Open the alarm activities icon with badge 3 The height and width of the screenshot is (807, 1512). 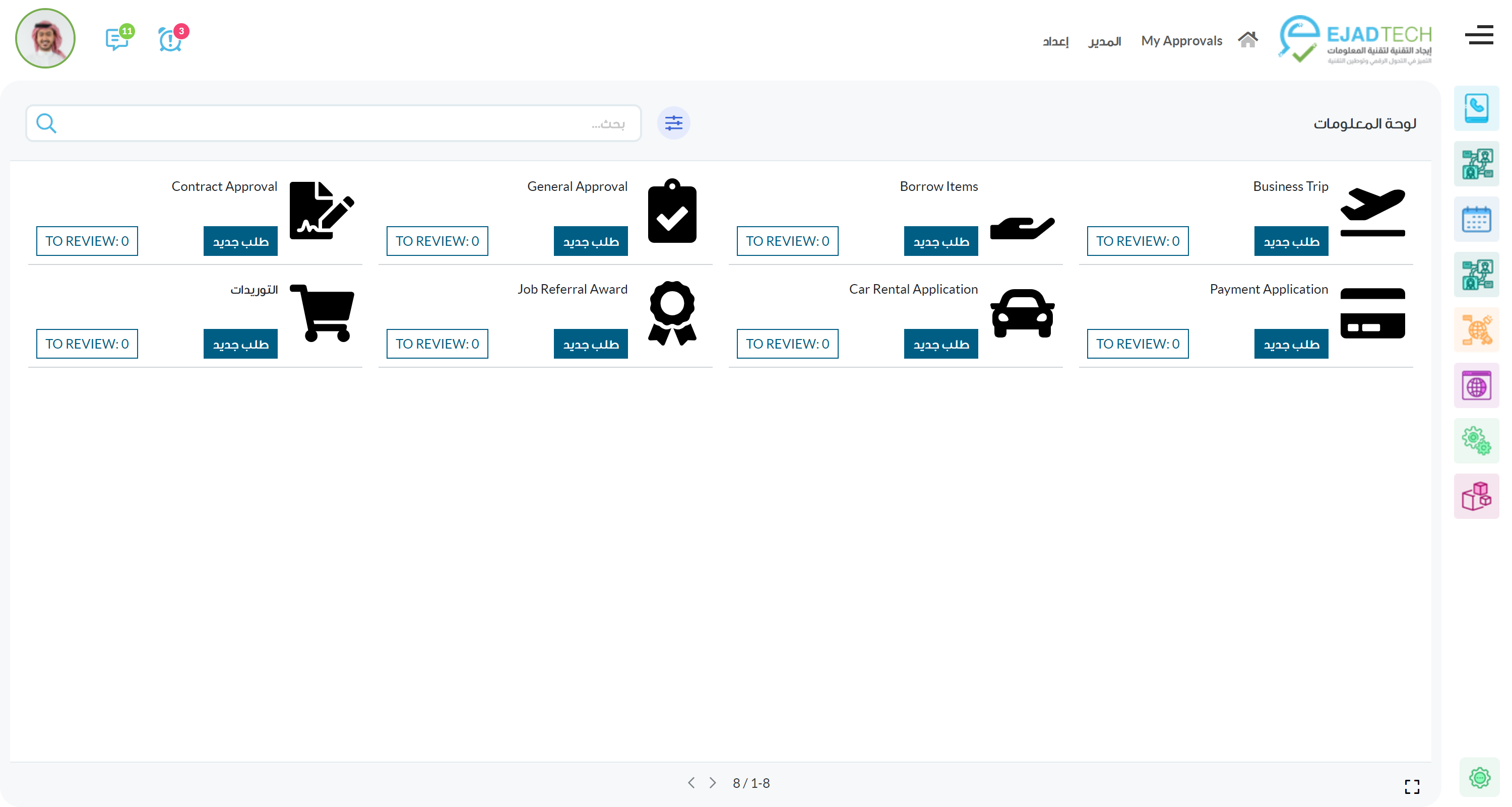click(x=170, y=39)
